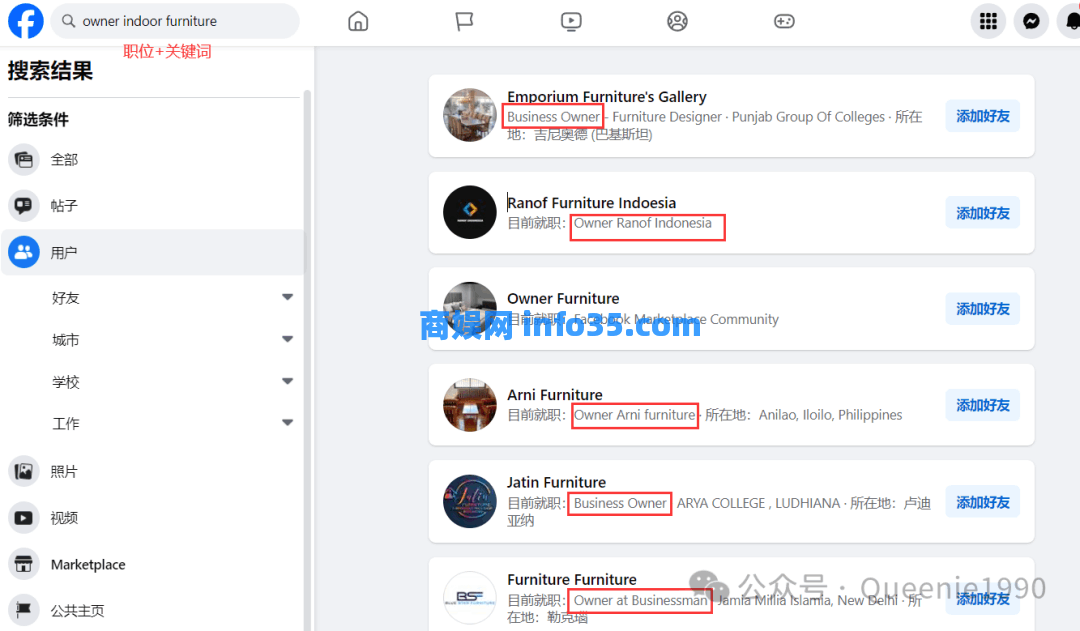Select the Marketplace filter label
Screen dimensions: 1080x631
[x=88, y=565]
